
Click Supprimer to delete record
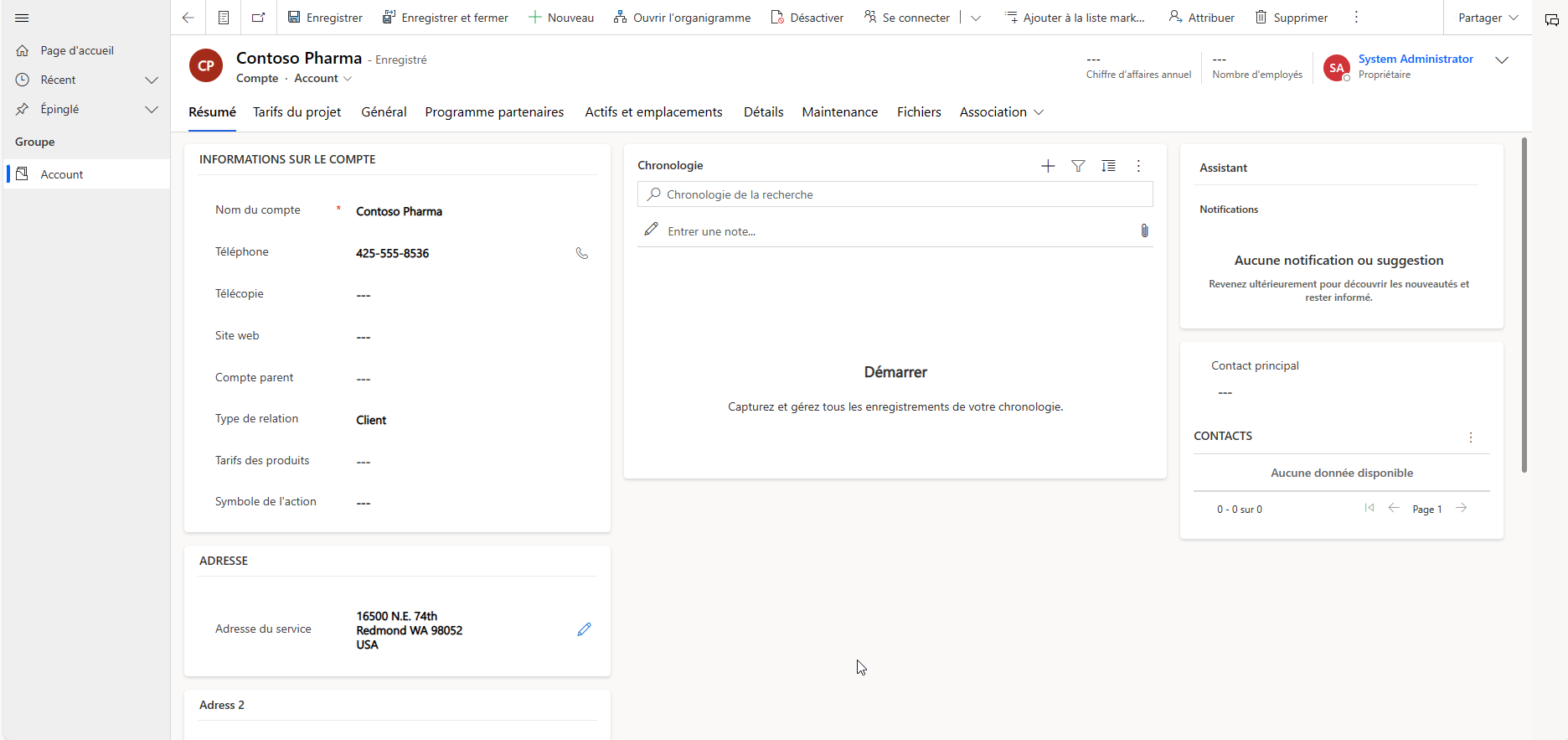1292,18
